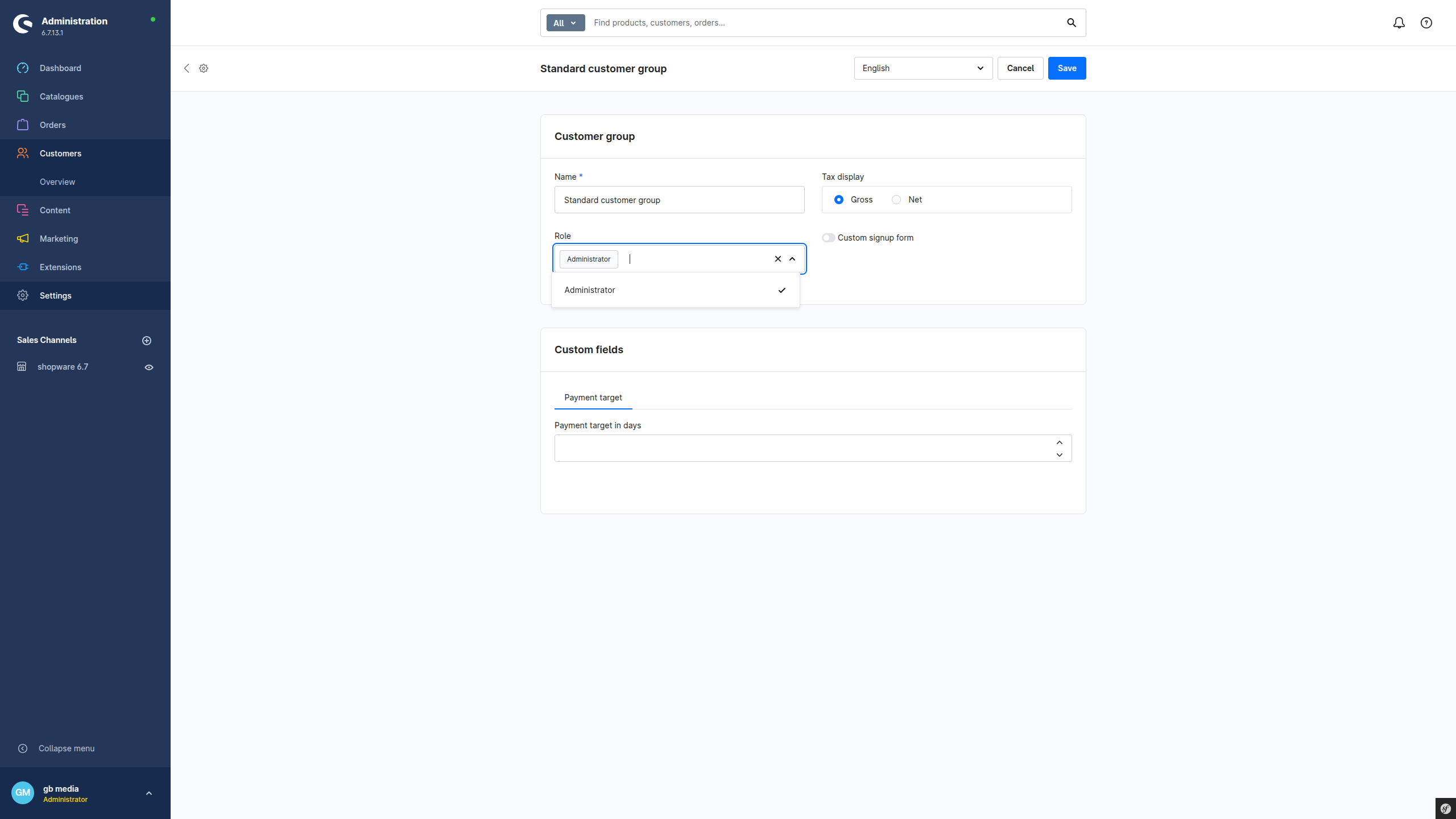Image resolution: width=1456 pixels, height=819 pixels.
Task: Click the Name input field
Action: 679,200
